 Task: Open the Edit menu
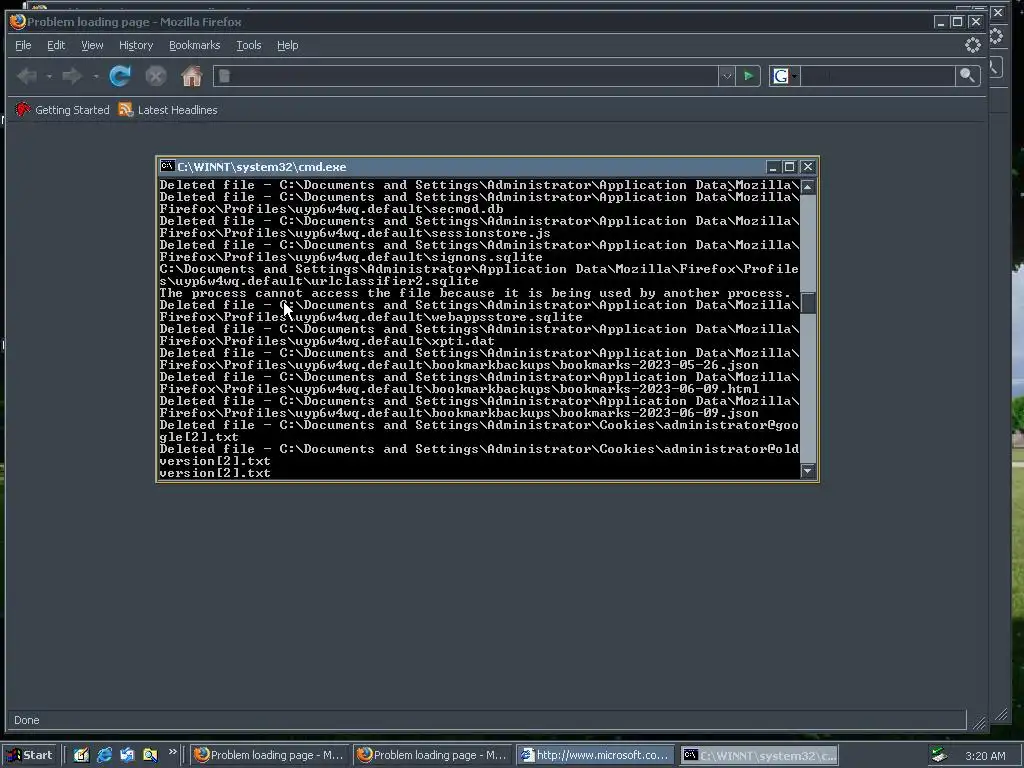pyautogui.click(x=56, y=45)
